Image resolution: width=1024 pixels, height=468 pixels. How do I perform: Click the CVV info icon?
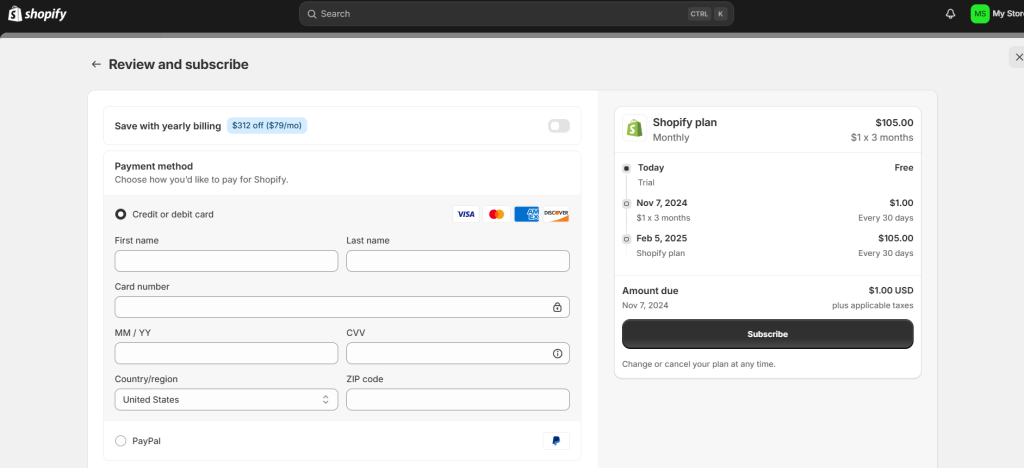point(557,353)
